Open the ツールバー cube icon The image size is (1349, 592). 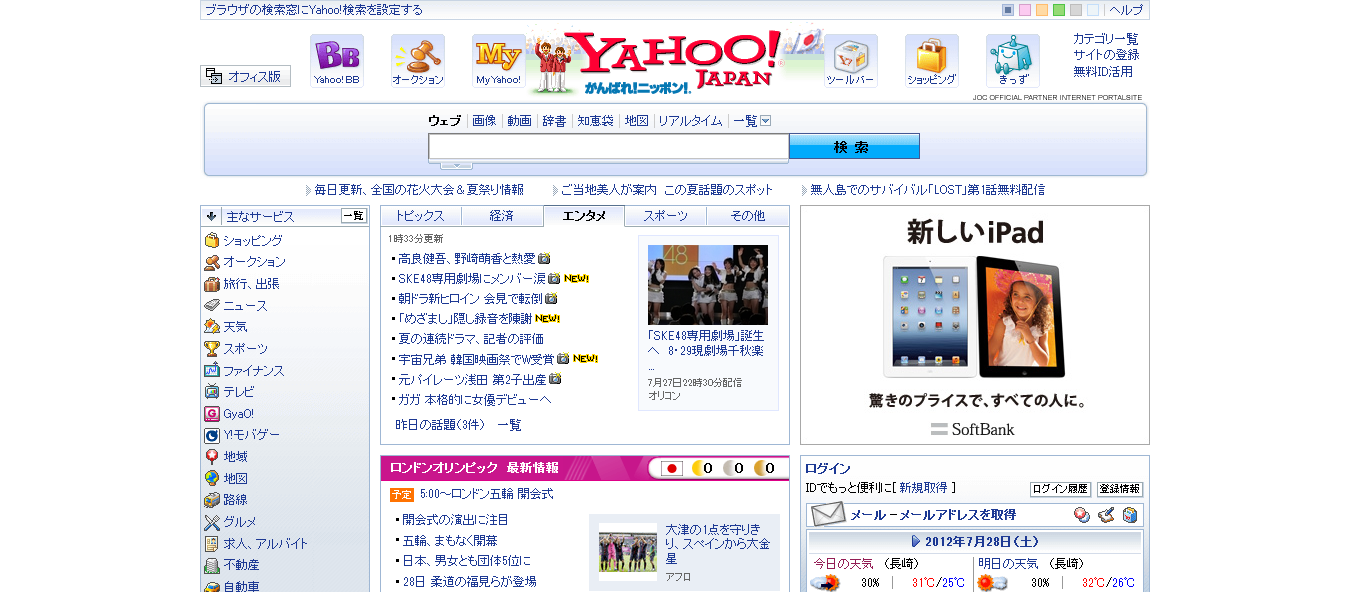(851, 61)
